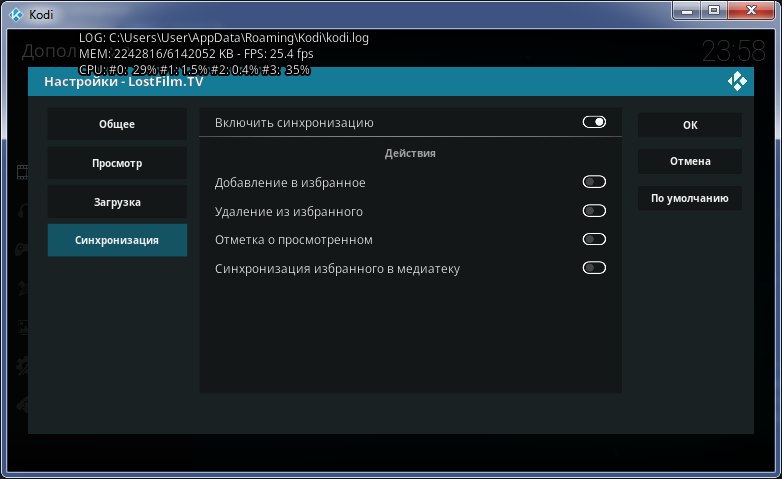Minimize the Kodi window

pos(687,10)
